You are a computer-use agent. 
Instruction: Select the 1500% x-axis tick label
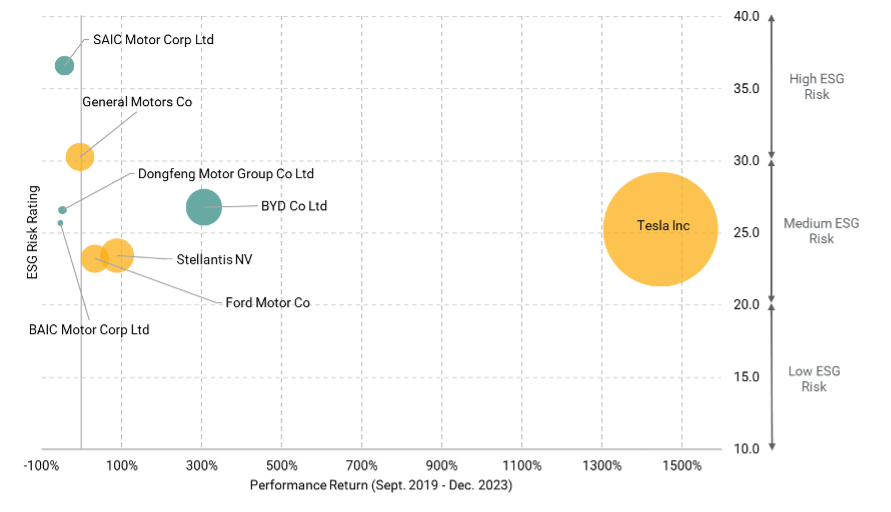point(681,466)
